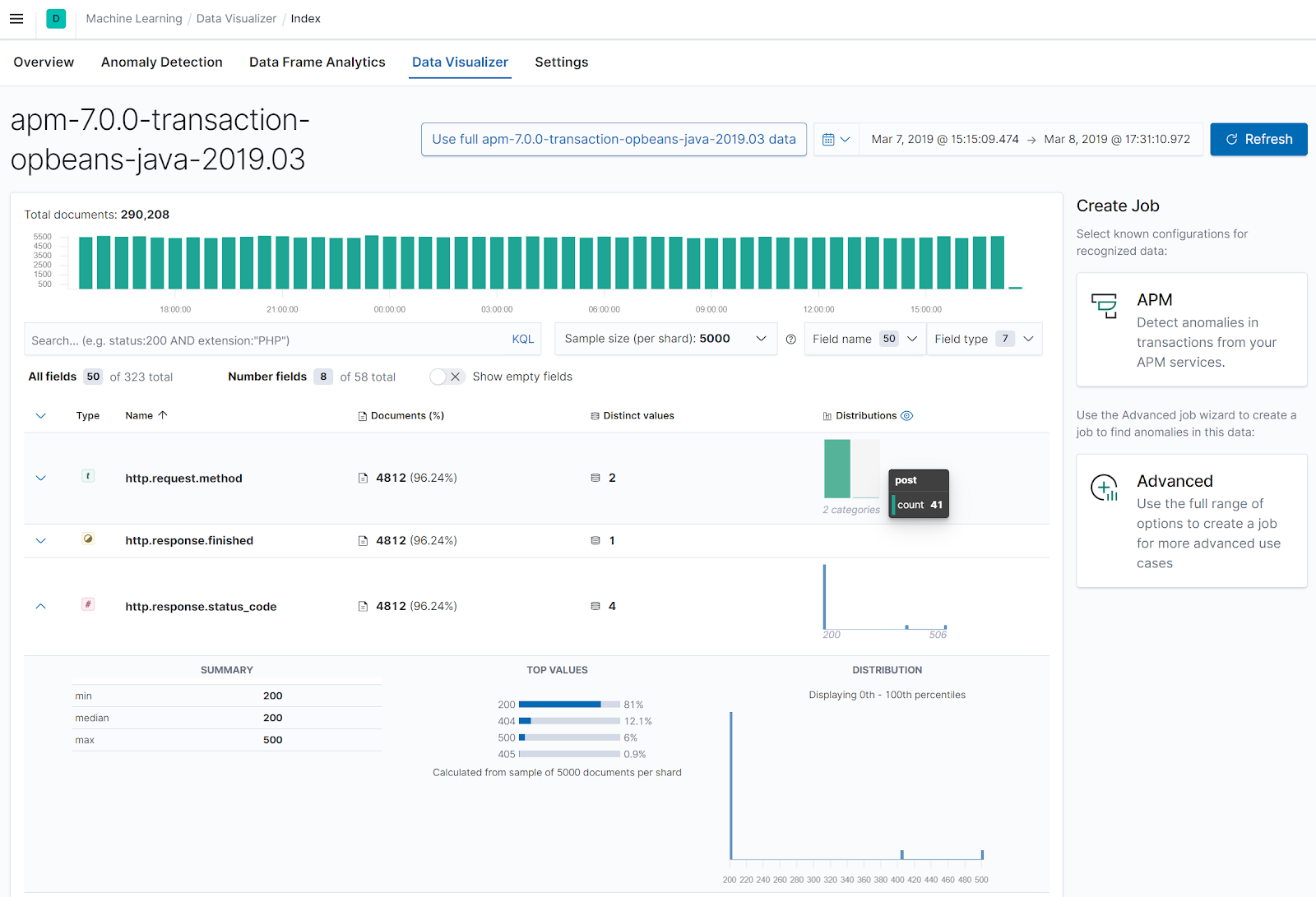The image size is (1316, 897).
Task: Open the Settings tab
Action: point(561,62)
